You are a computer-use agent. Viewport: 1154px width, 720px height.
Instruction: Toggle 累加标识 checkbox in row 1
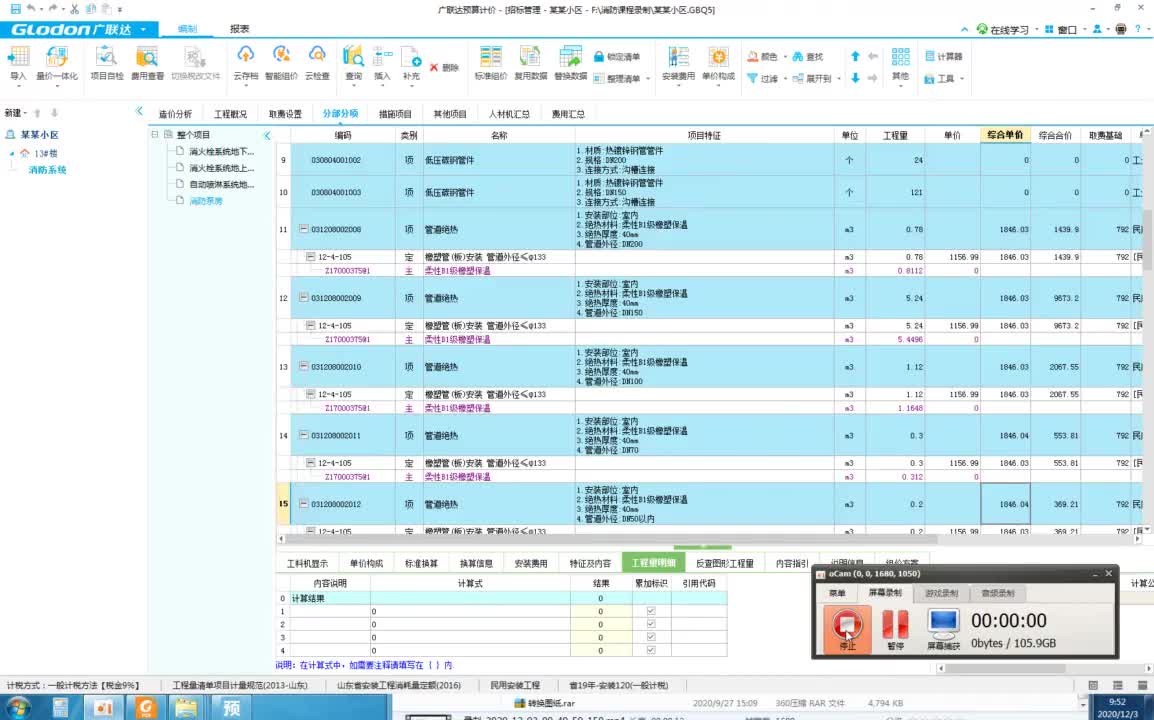coord(651,611)
